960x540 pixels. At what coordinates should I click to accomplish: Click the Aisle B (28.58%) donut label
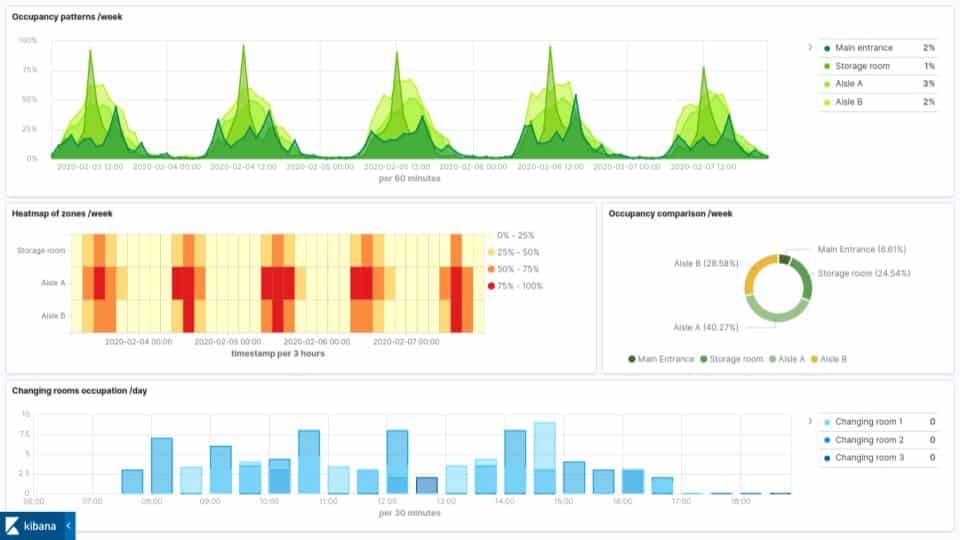tap(706, 263)
